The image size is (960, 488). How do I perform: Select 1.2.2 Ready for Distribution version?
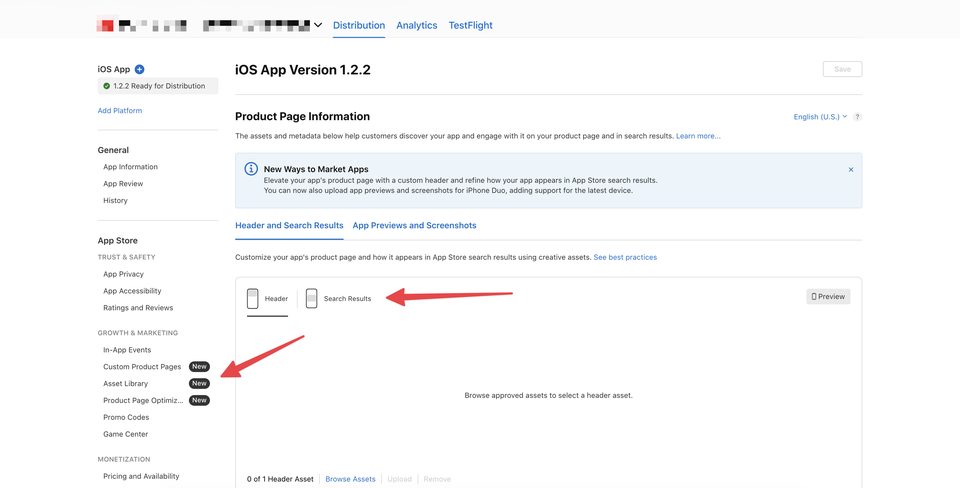(157, 86)
